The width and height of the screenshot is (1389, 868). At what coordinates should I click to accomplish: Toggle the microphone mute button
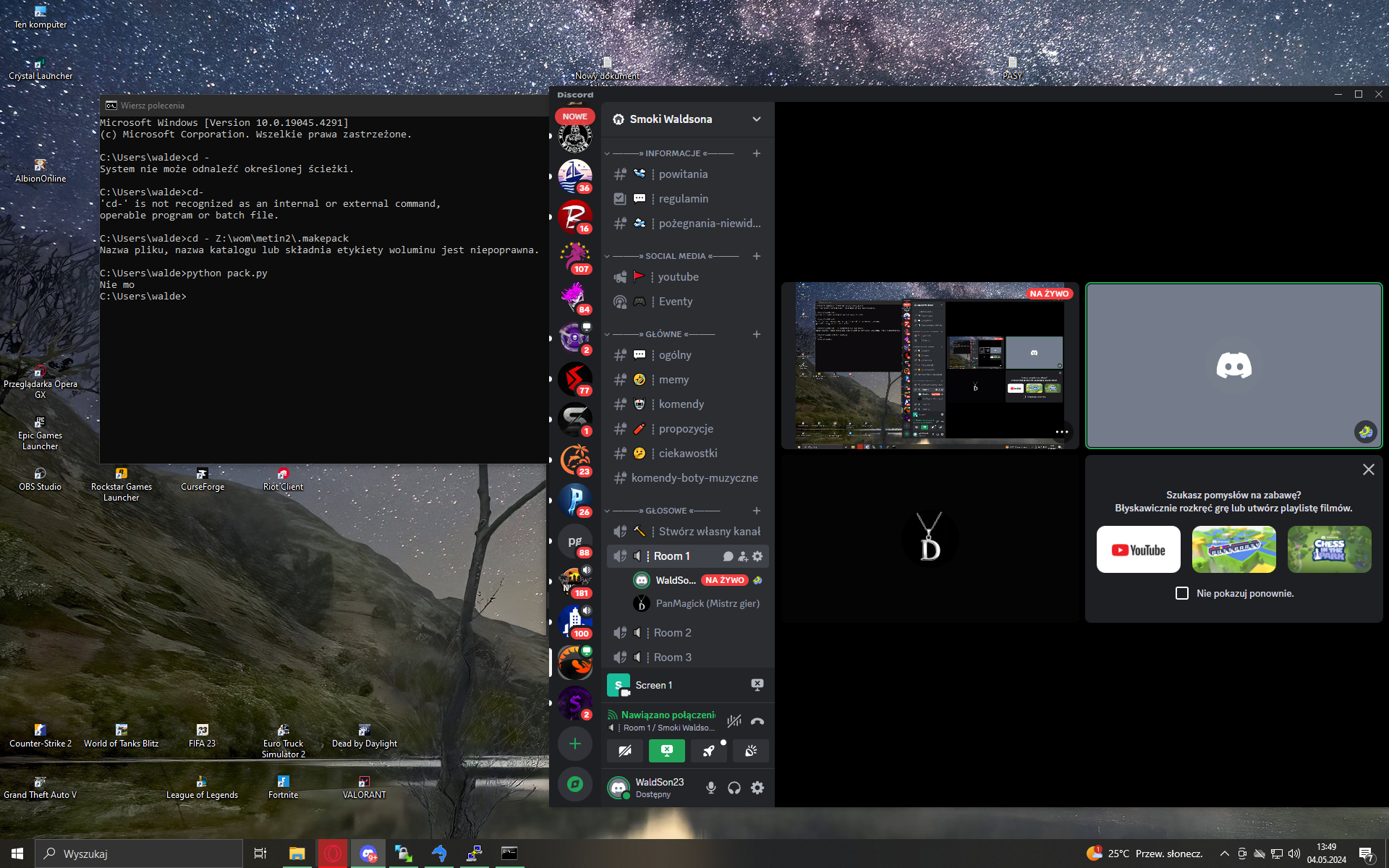pyautogui.click(x=711, y=788)
